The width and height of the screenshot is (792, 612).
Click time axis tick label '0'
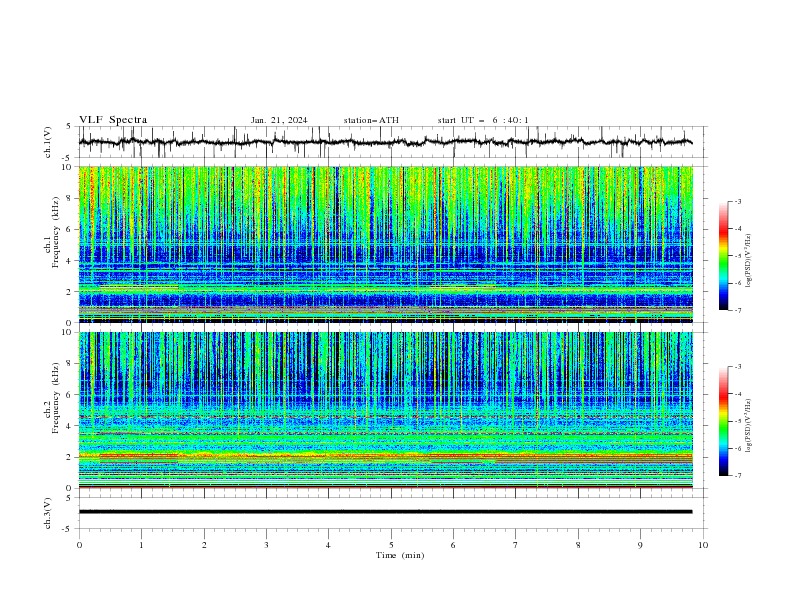[79, 545]
